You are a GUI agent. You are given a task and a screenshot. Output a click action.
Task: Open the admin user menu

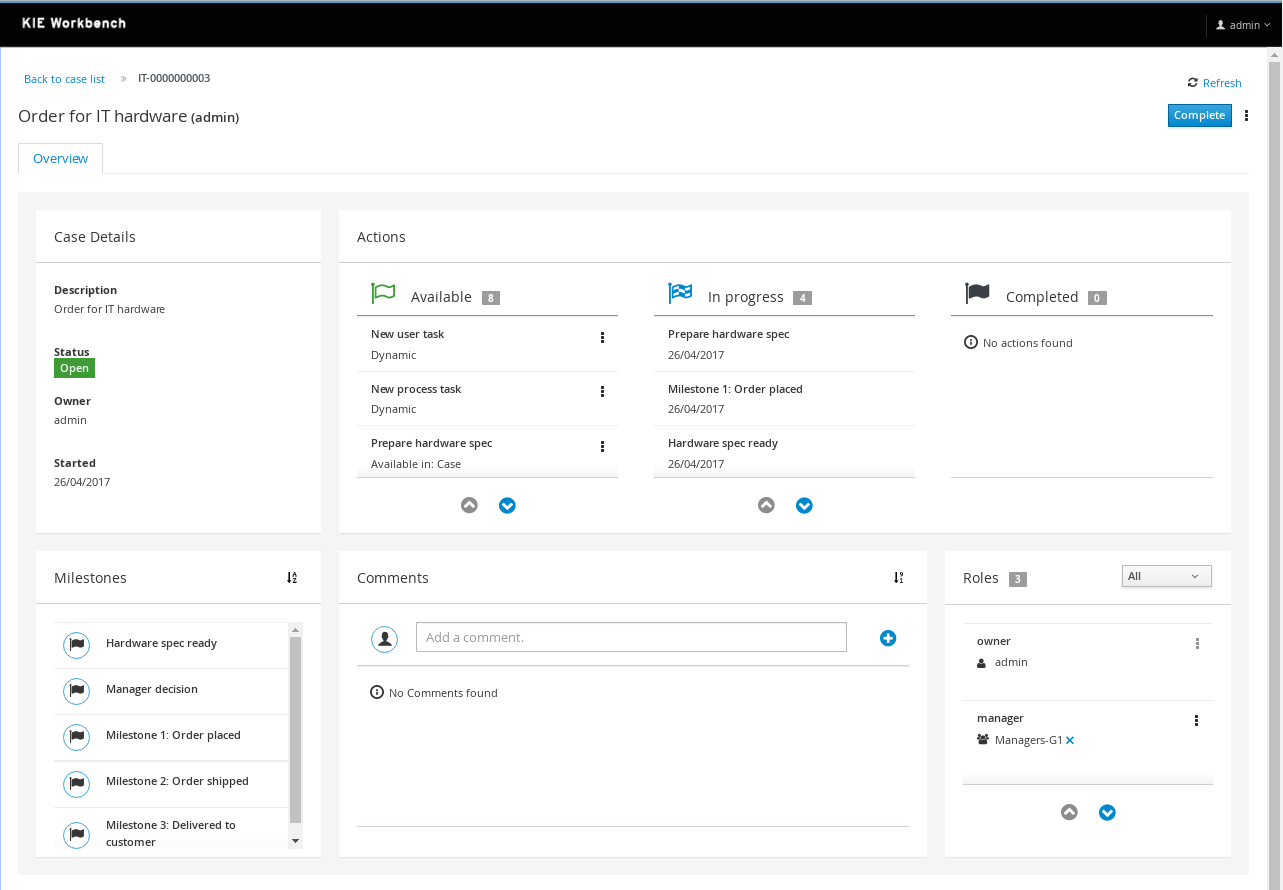click(x=1243, y=25)
